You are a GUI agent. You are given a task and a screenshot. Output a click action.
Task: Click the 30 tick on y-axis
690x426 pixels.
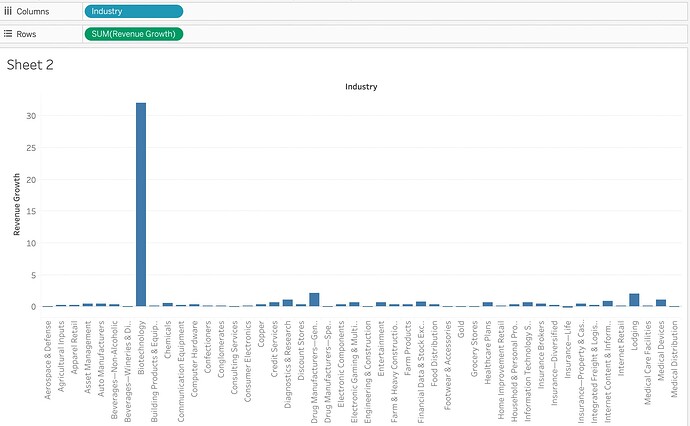[31, 116]
